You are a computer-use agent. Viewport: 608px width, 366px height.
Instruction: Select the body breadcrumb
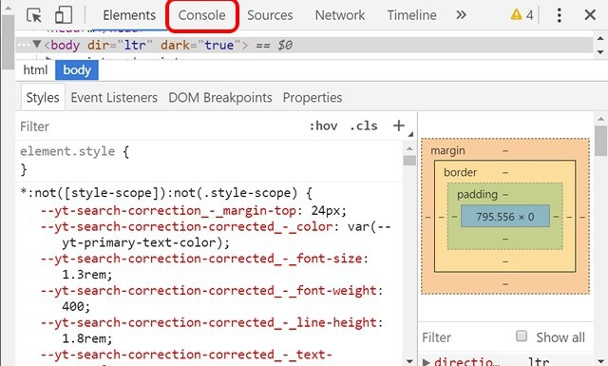point(77,70)
